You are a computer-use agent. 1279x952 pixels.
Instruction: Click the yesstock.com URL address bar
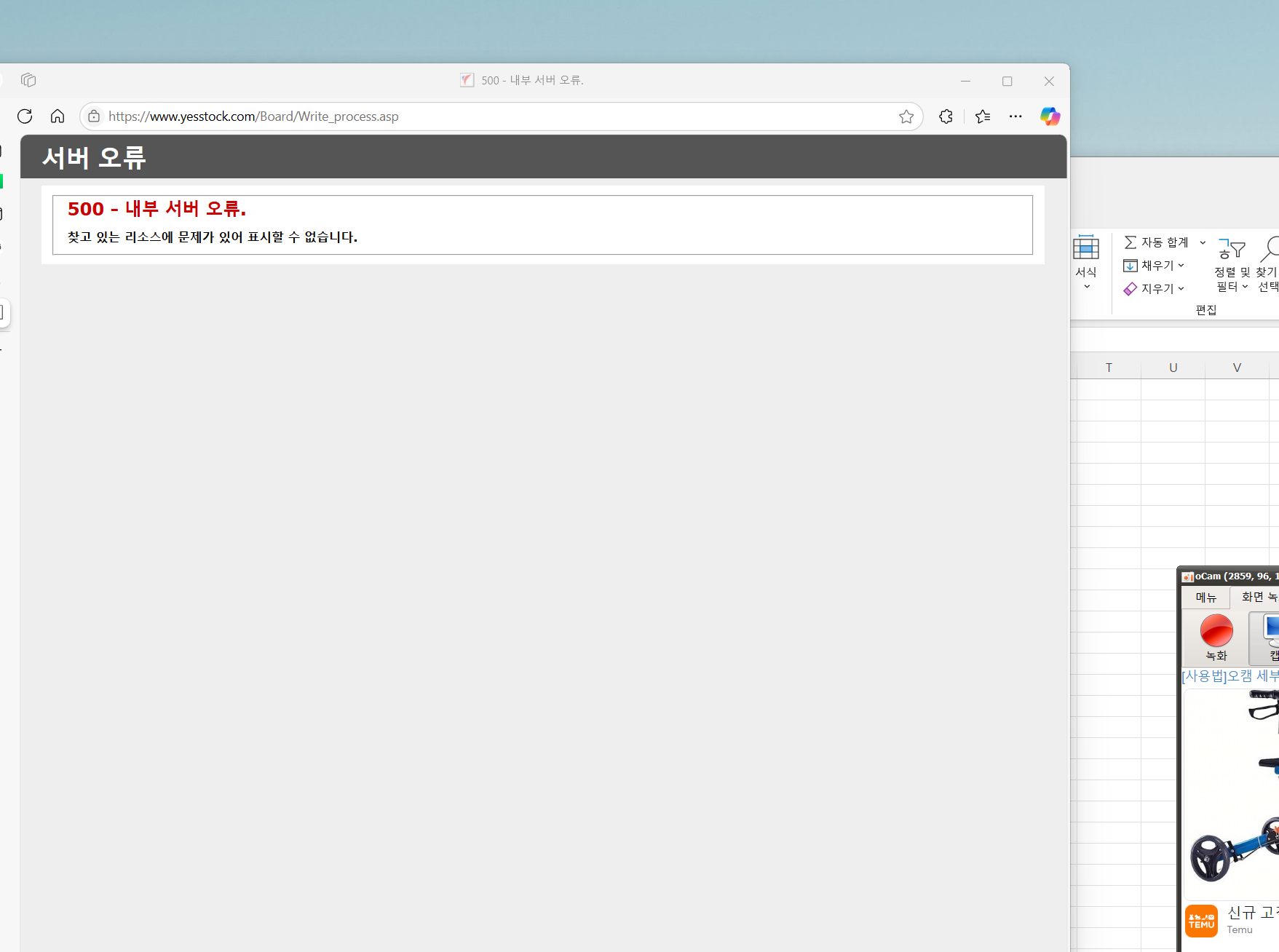click(x=437, y=116)
